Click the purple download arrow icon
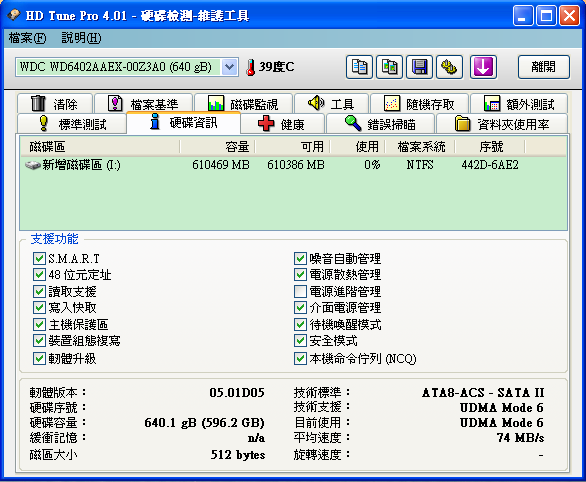 pyautogui.click(x=483, y=67)
